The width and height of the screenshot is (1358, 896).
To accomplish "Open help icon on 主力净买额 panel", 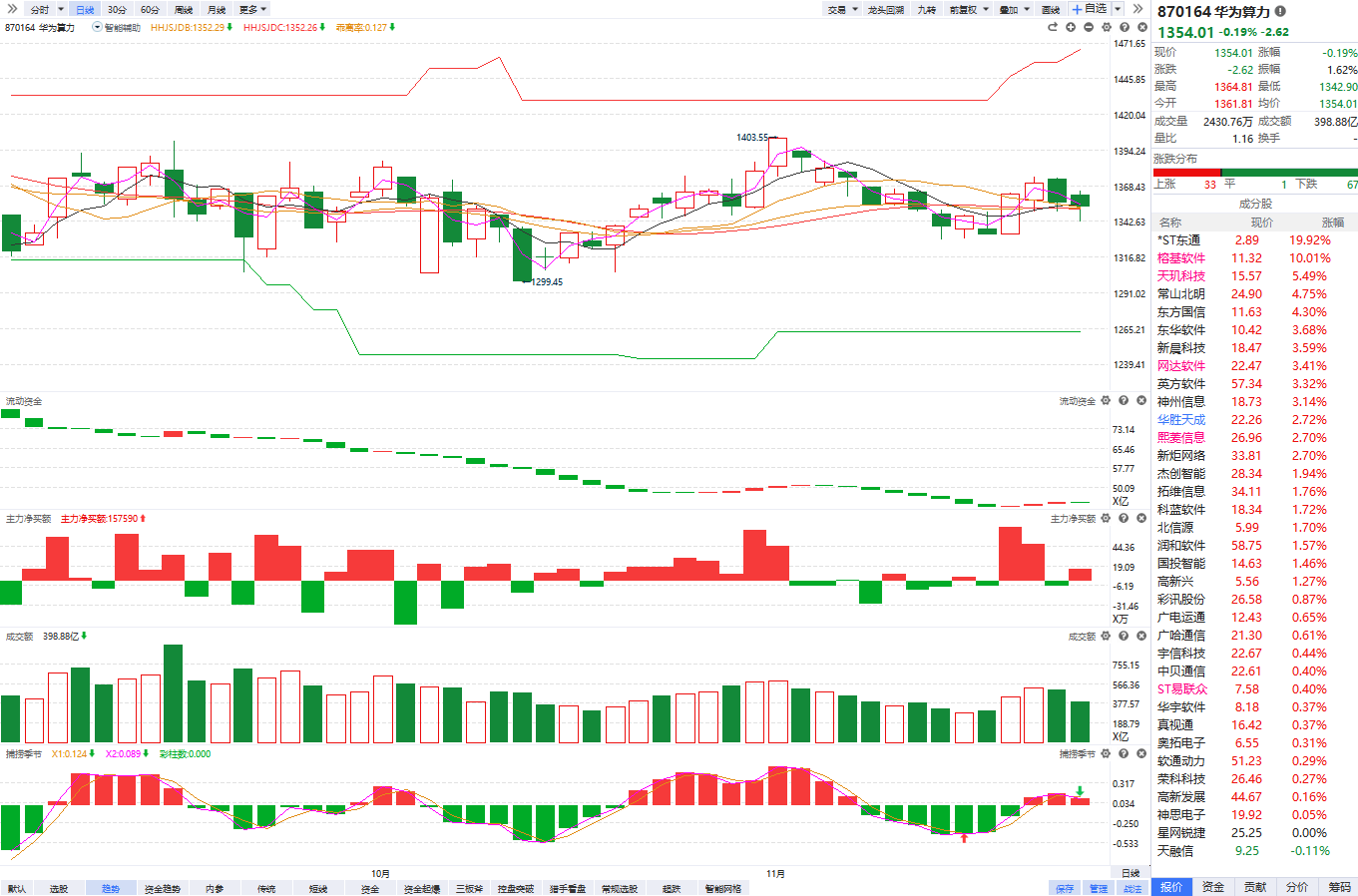I will pyautogui.click(x=1124, y=518).
